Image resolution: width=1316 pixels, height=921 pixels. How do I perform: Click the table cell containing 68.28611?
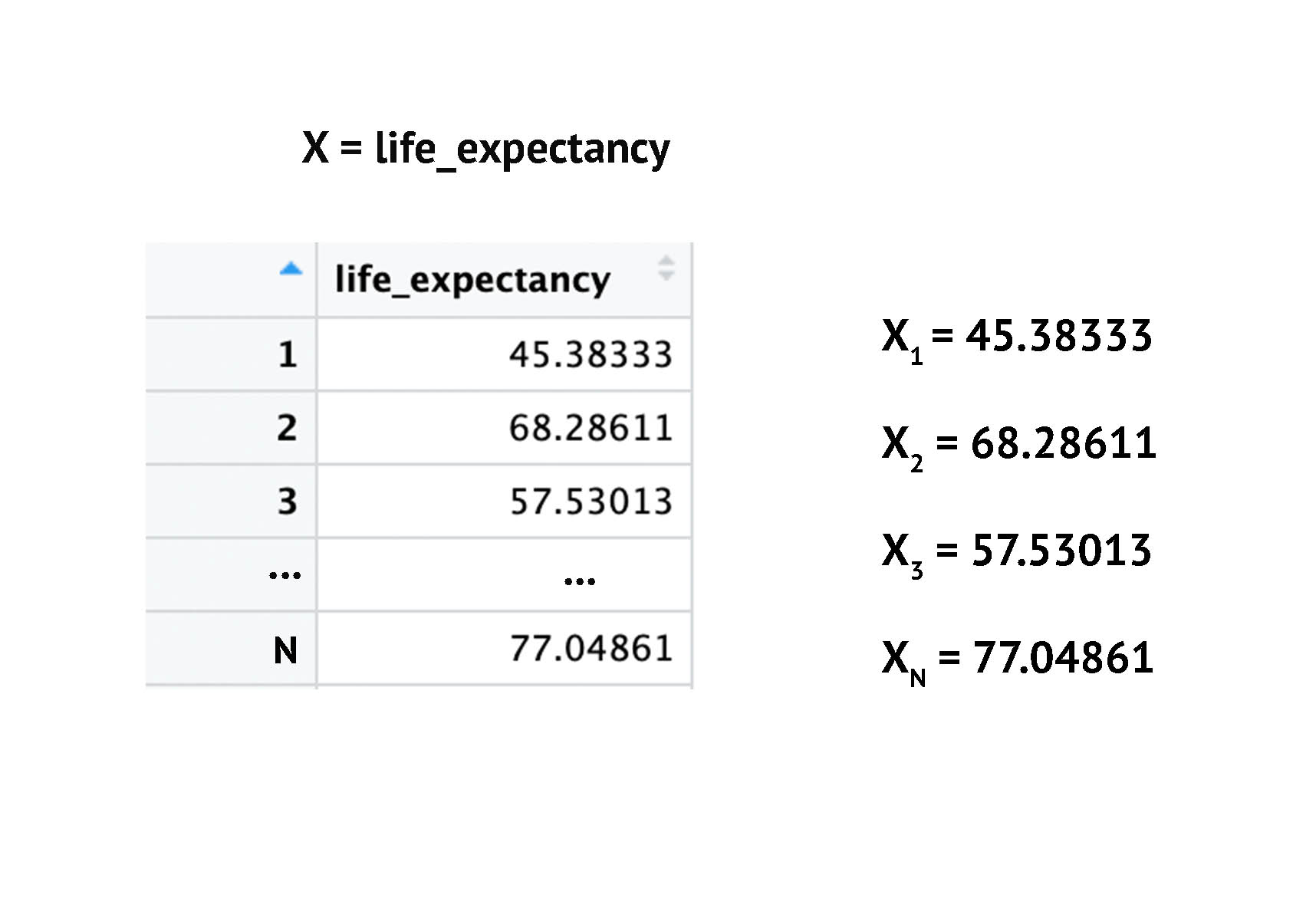pyautogui.click(x=591, y=428)
